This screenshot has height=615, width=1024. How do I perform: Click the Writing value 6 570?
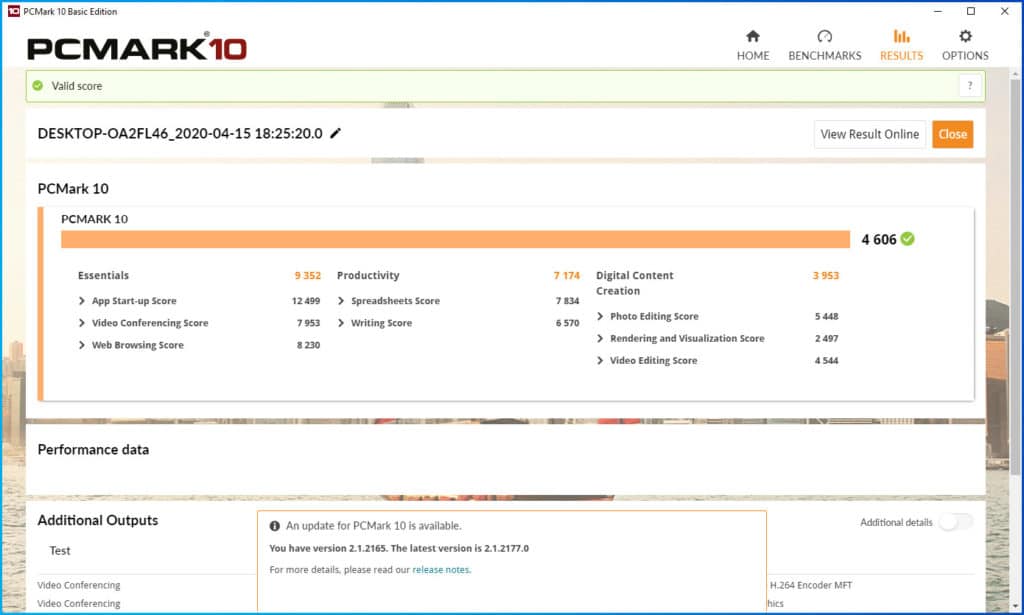(568, 323)
